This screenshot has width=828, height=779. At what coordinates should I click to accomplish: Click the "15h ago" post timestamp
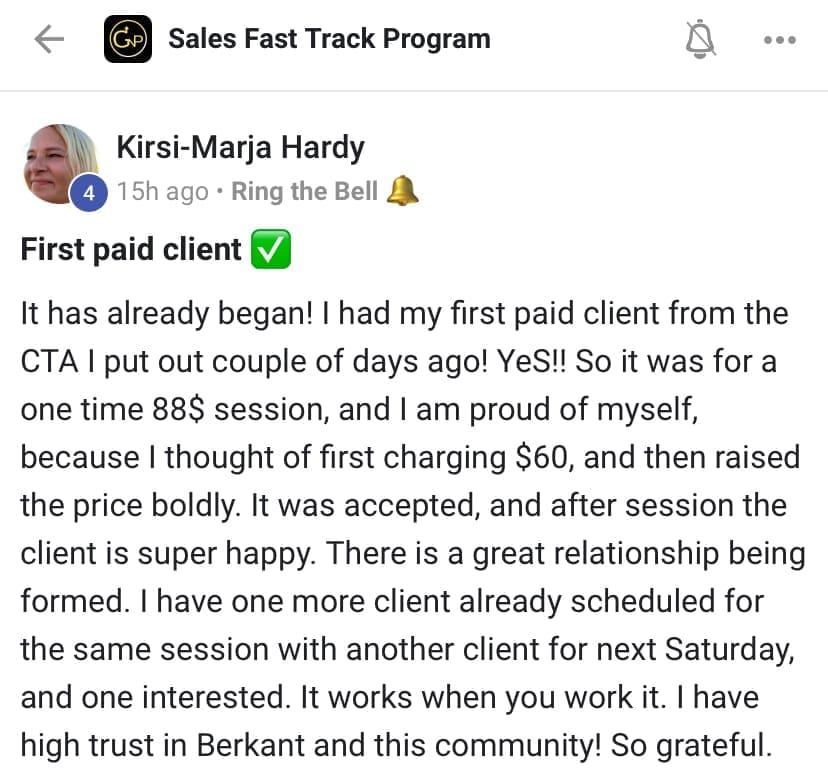[x=162, y=191]
